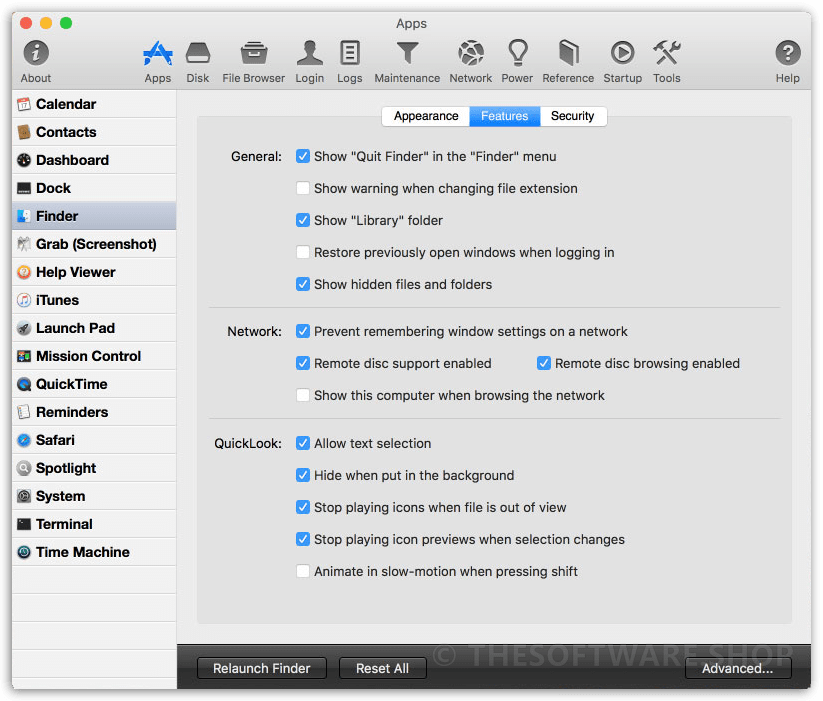Uncheck Show hidden files and folders
The image size is (823, 701).
point(302,284)
